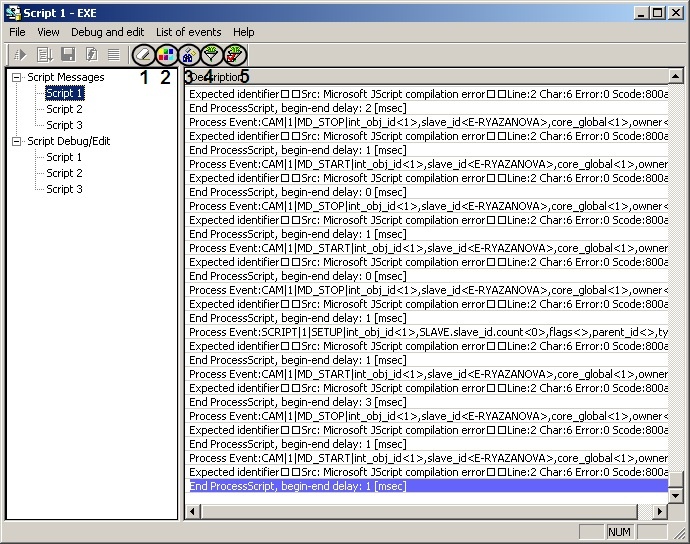Click the grayed-out run arrow icon

point(19,55)
